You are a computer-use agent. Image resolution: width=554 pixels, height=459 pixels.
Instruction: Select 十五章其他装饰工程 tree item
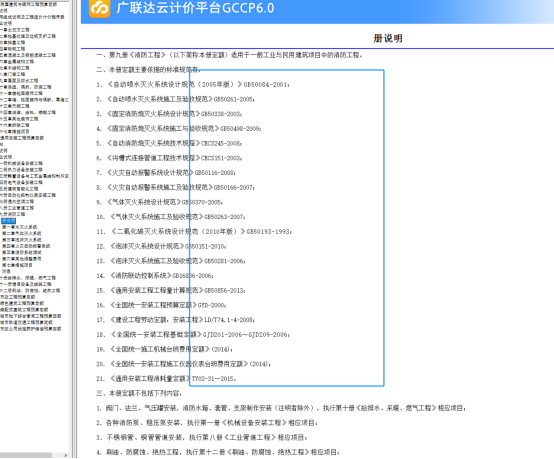tap(19, 119)
